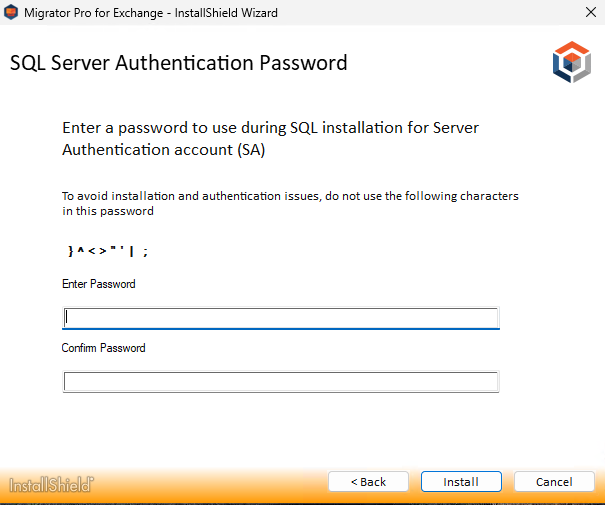Click the Migrator Pro title bar icon
This screenshot has width=605, height=505.
point(13,13)
